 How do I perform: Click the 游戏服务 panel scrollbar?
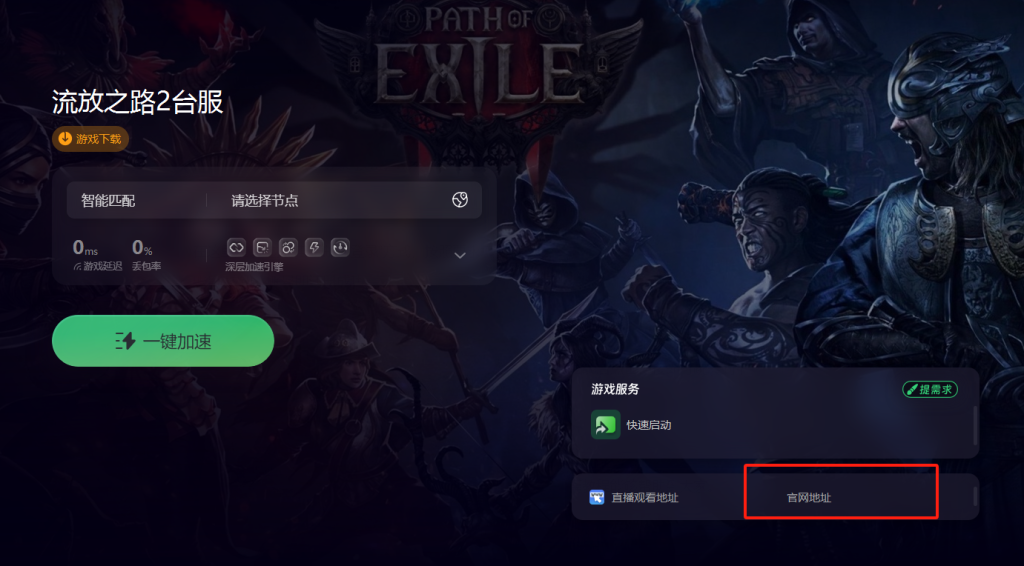[975, 425]
